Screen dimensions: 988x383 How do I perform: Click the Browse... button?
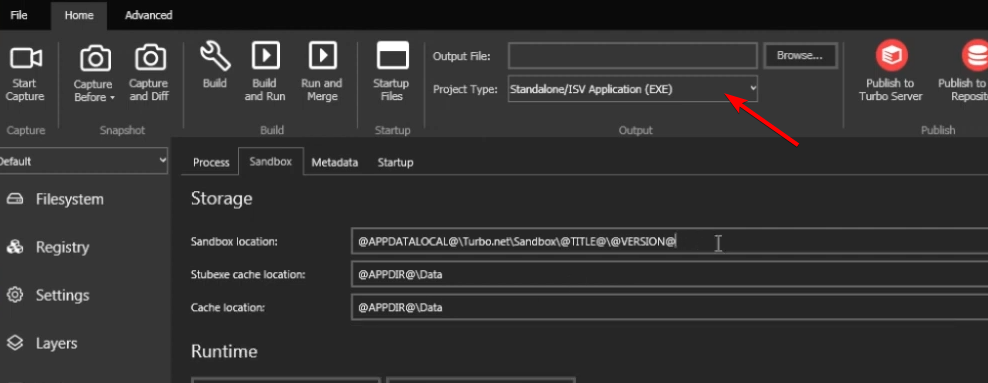[800, 55]
